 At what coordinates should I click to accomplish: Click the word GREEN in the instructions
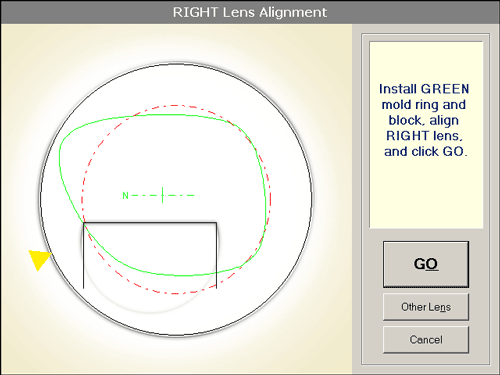click(445, 89)
